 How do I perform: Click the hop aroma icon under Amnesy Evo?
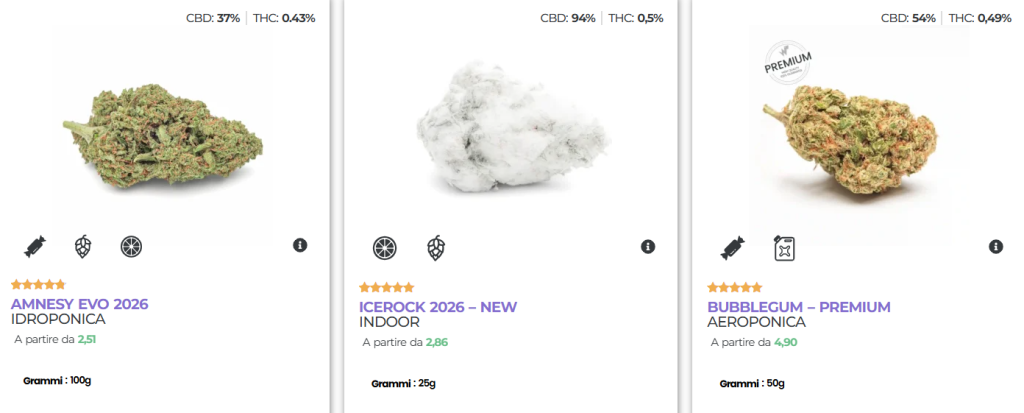pyautogui.click(x=83, y=246)
